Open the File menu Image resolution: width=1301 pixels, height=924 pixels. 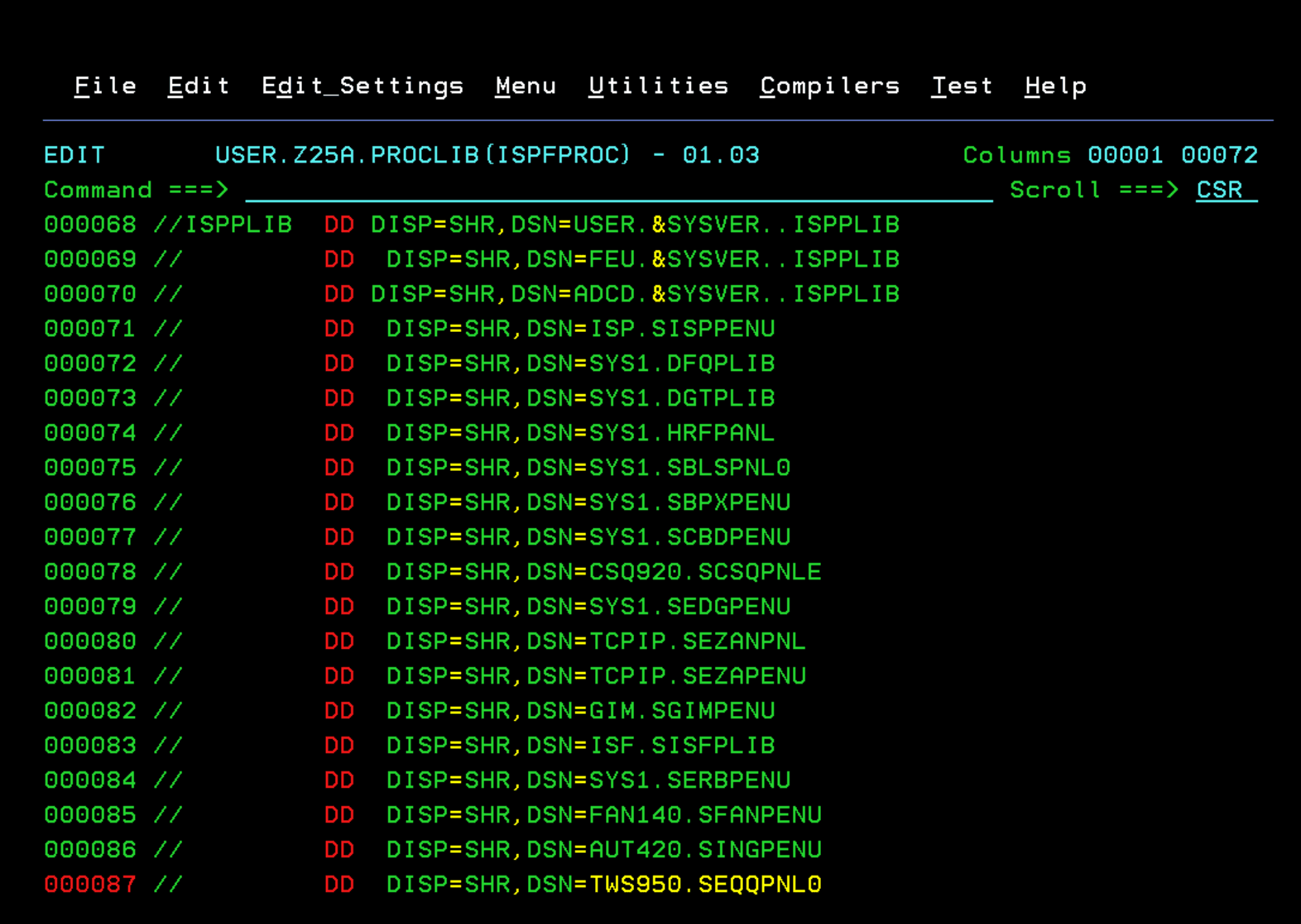tap(105, 85)
